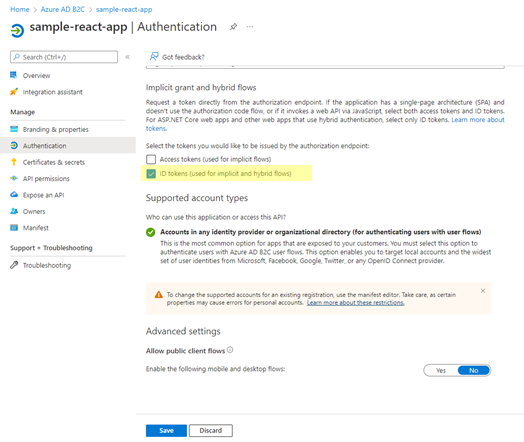Pin the Authentication page
The image size is (524, 442).
pyautogui.click(x=233, y=27)
